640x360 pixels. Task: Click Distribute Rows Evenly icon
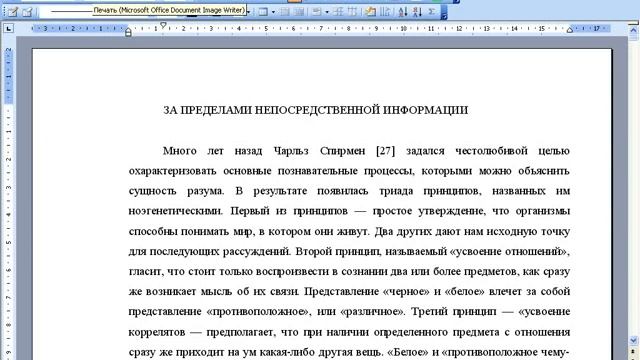(338, 12)
